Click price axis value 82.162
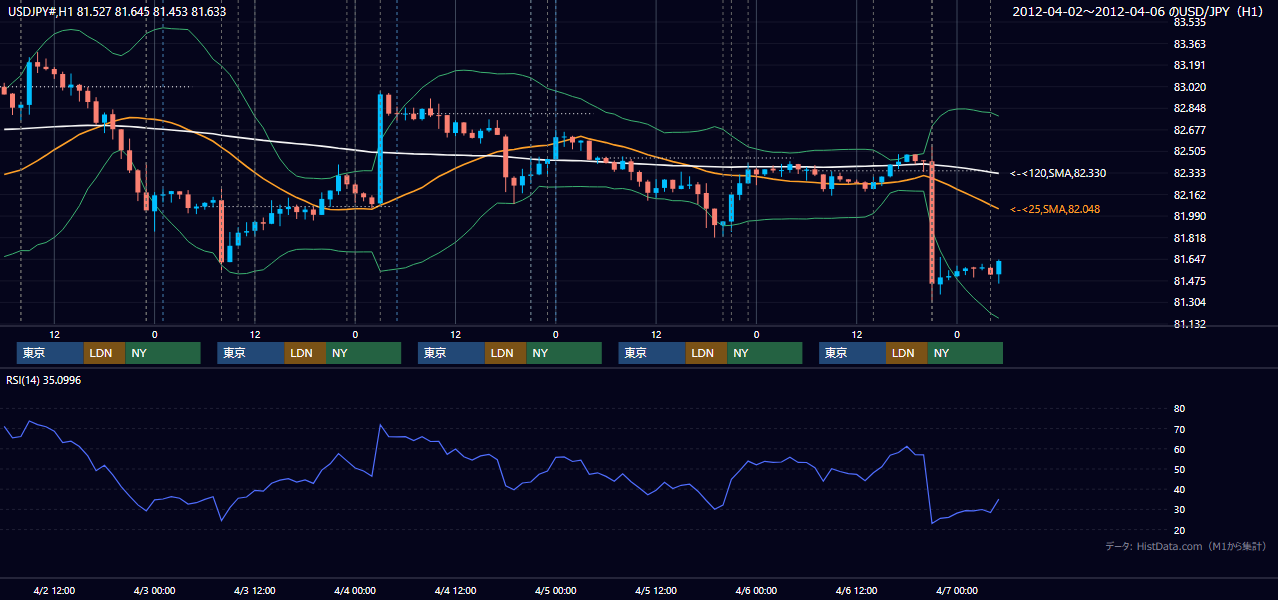This screenshot has height=600, width=1278. [x=1189, y=195]
